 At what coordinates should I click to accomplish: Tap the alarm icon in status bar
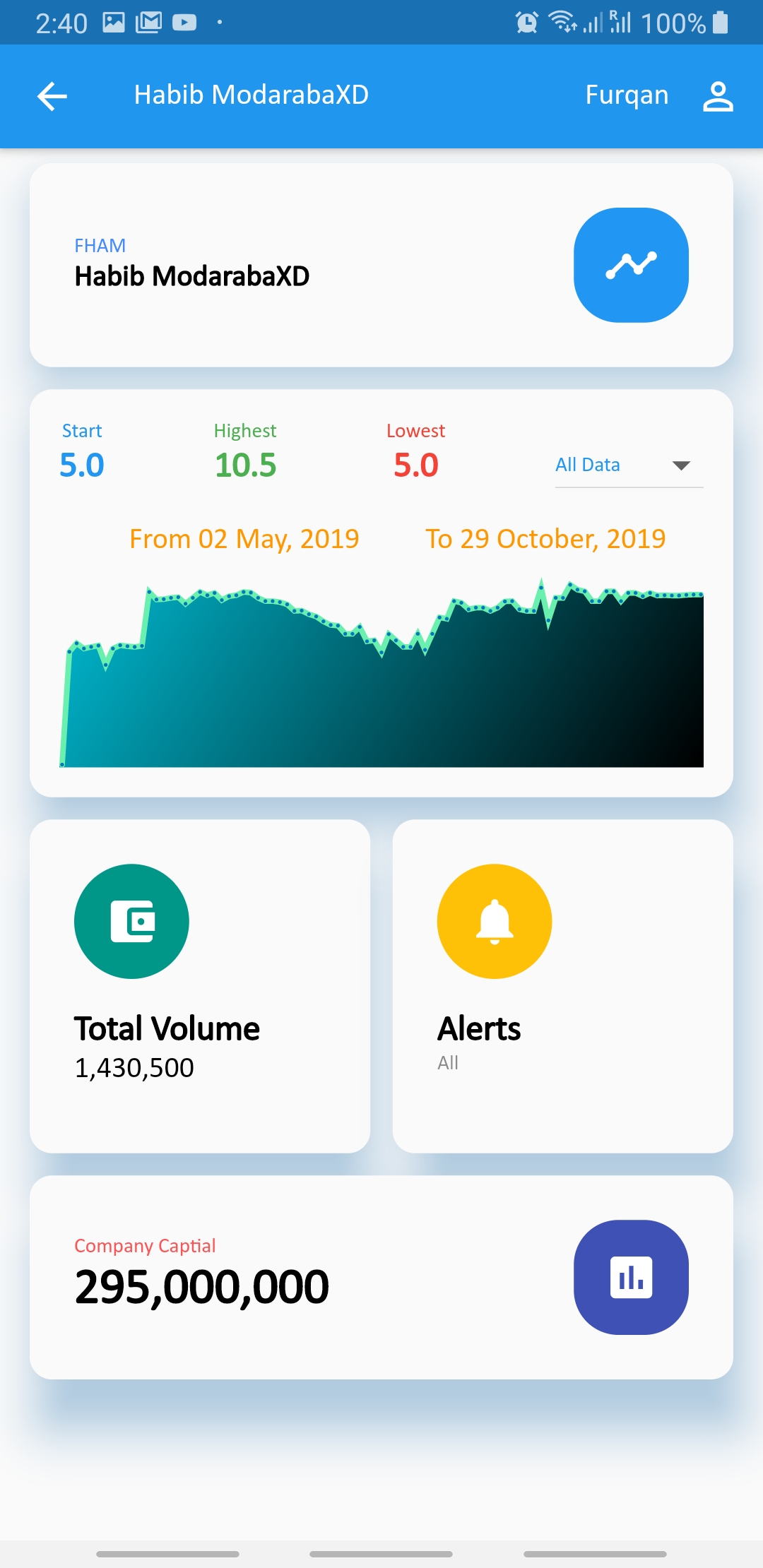coord(526,23)
